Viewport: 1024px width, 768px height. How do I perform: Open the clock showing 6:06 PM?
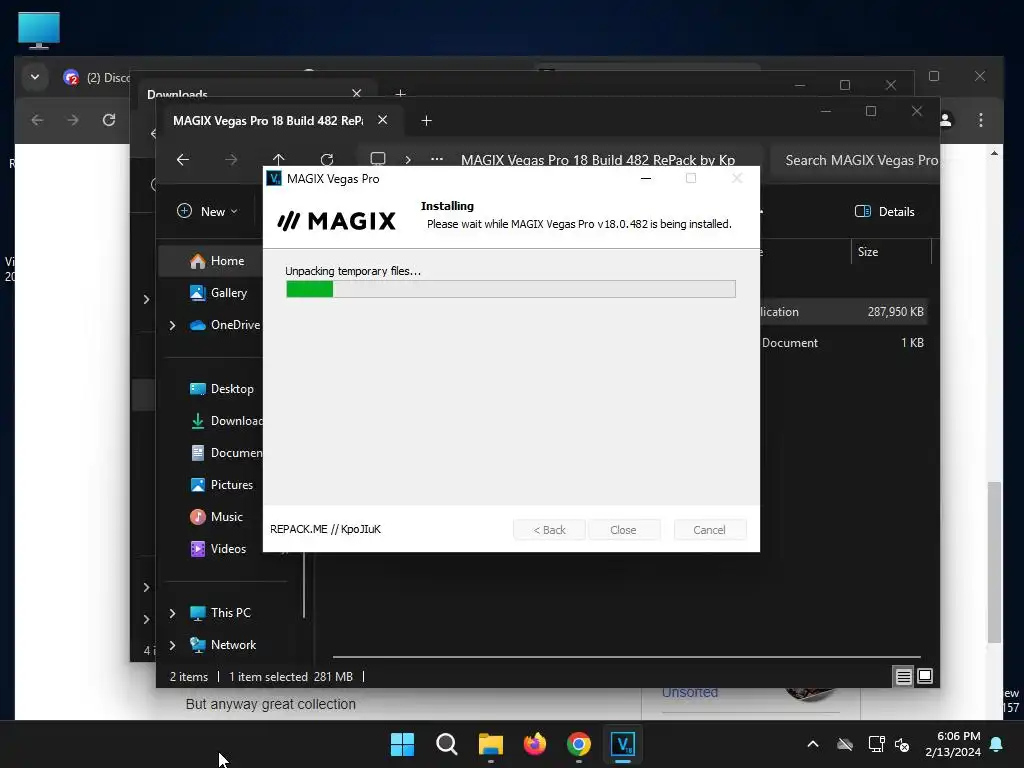[x=953, y=744]
